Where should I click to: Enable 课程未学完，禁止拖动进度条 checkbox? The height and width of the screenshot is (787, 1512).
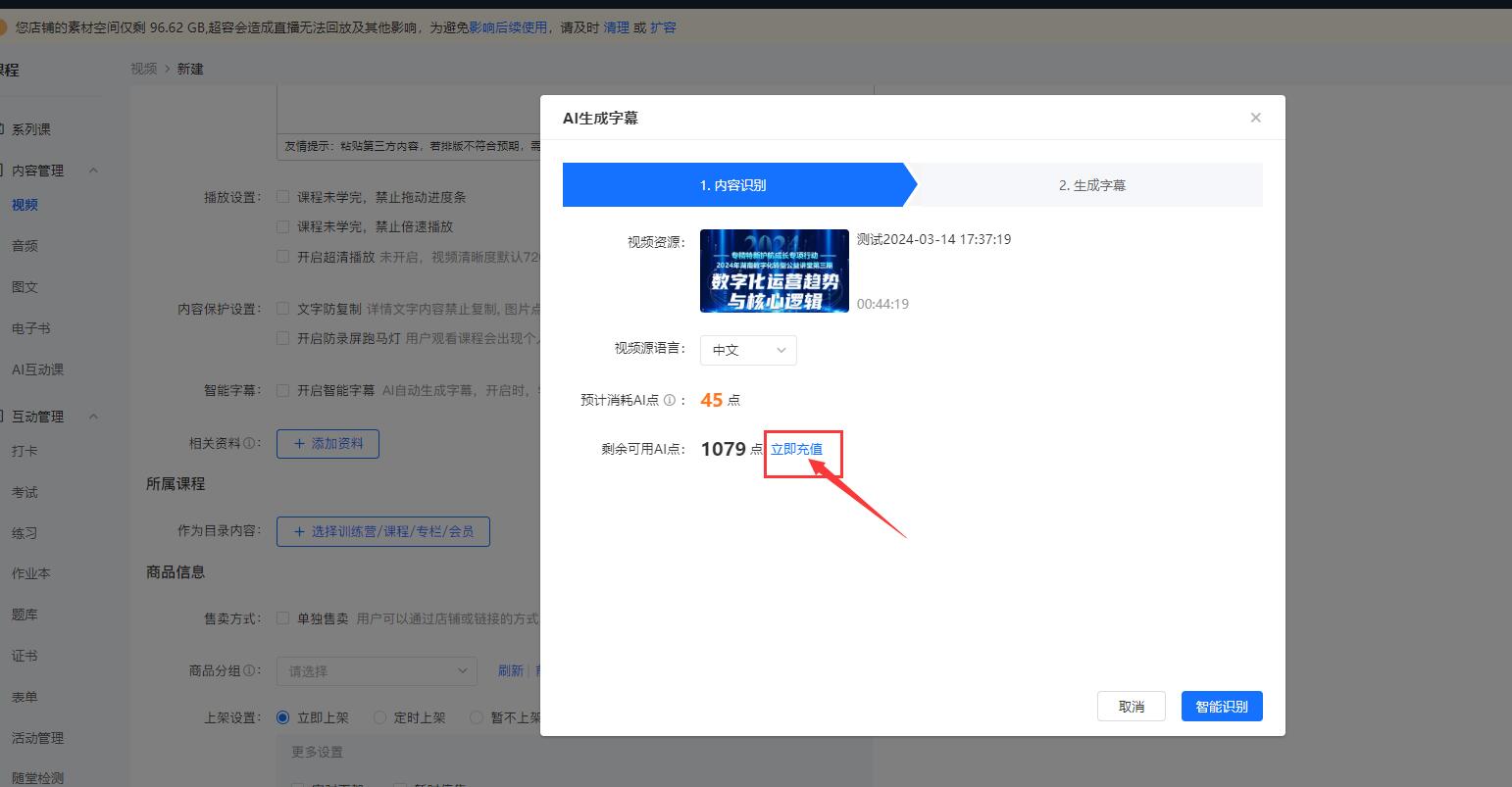(x=283, y=197)
